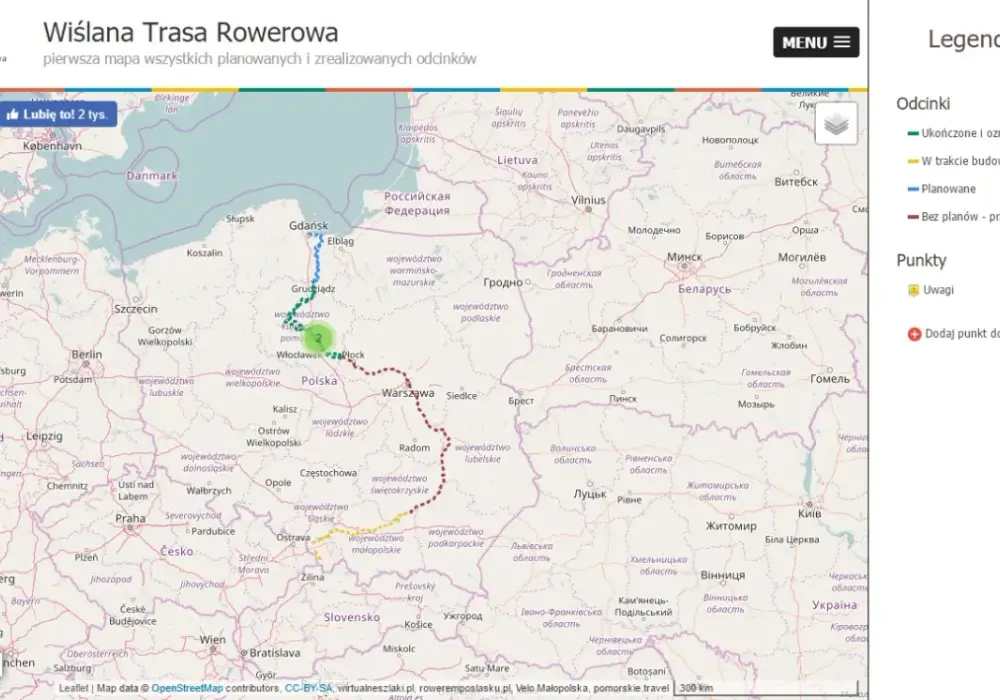Click the Dodaj punkt link in the legend
This screenshot has width=1000, height=700.
(962, 333)
